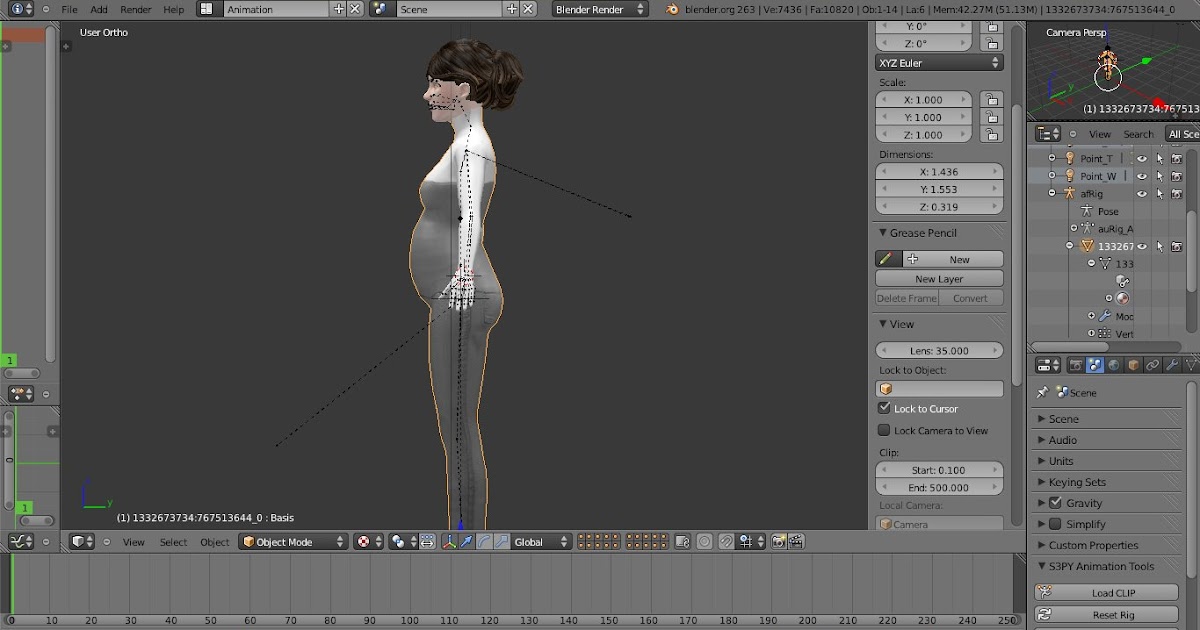
Task: Adjust the Lens 35.000 slider
Action: point(938,350)
